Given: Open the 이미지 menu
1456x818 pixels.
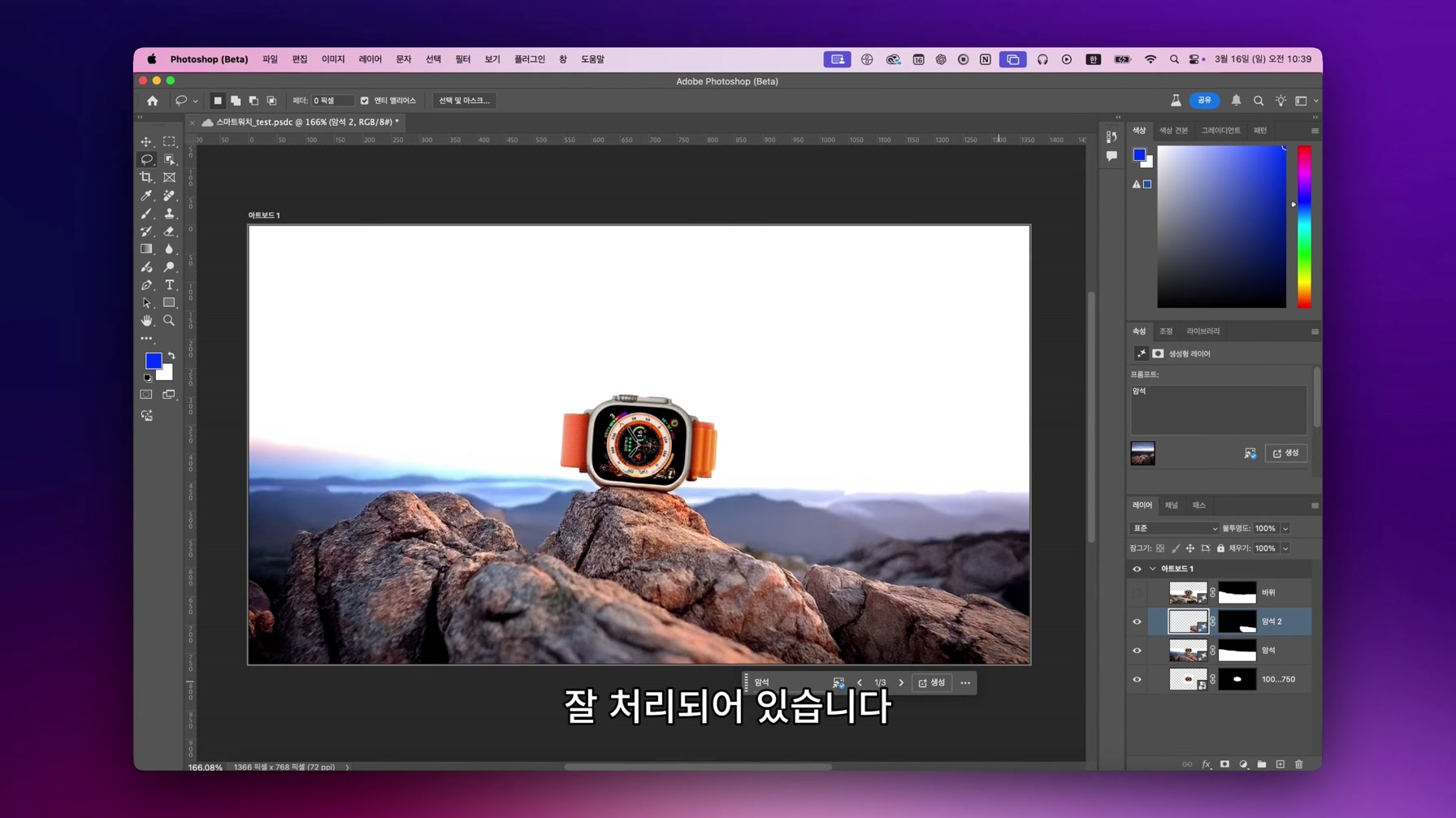Looking at the screenshot, I should point(333,59).
